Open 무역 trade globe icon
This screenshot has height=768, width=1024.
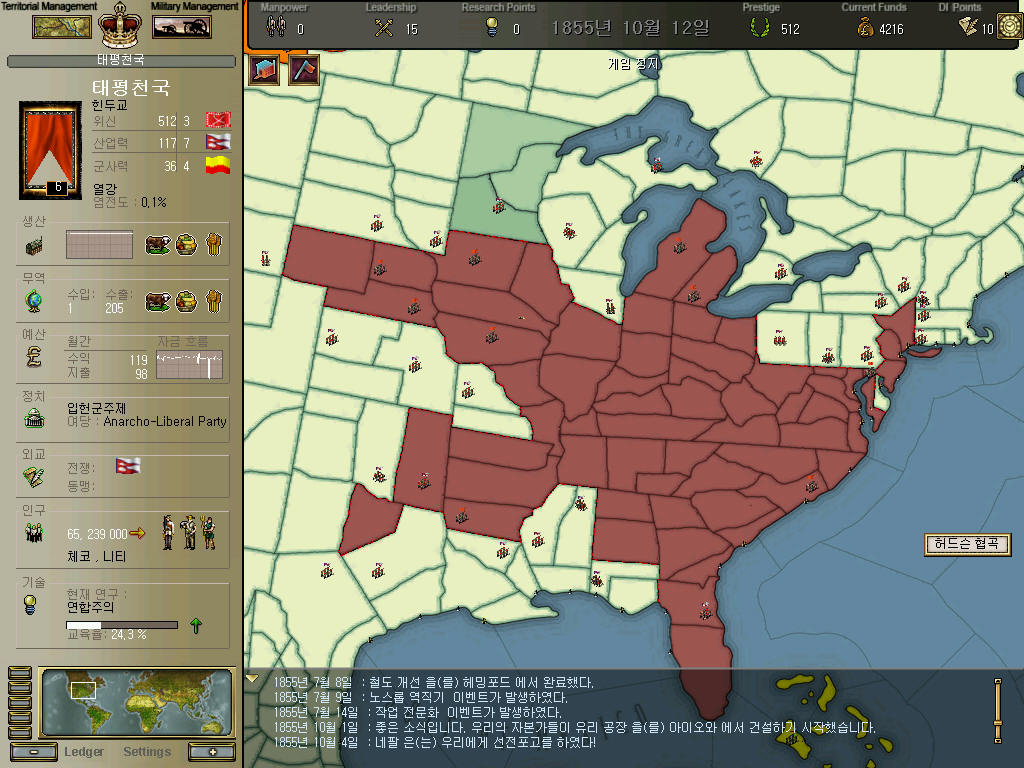click(34, 302)
